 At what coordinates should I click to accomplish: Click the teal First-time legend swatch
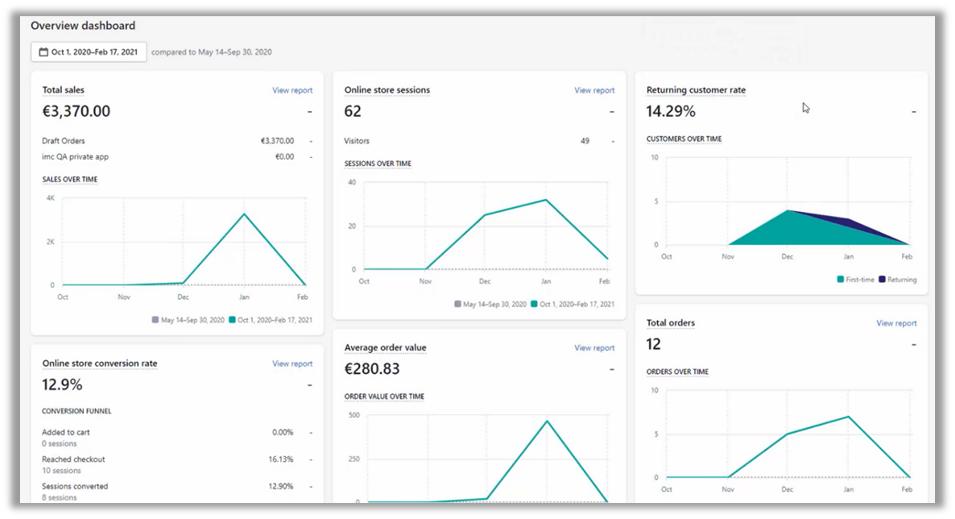pyautogui.click(x=841, y=280)
